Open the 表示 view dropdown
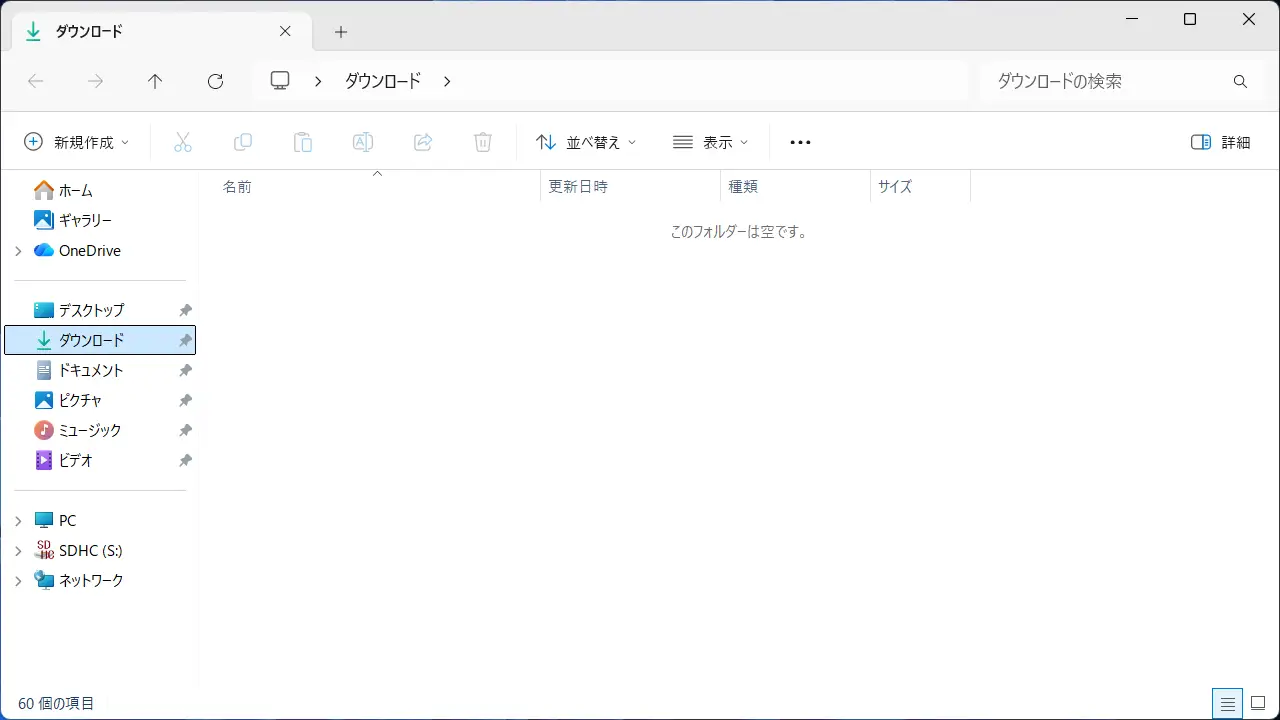 tap(711, 141)
